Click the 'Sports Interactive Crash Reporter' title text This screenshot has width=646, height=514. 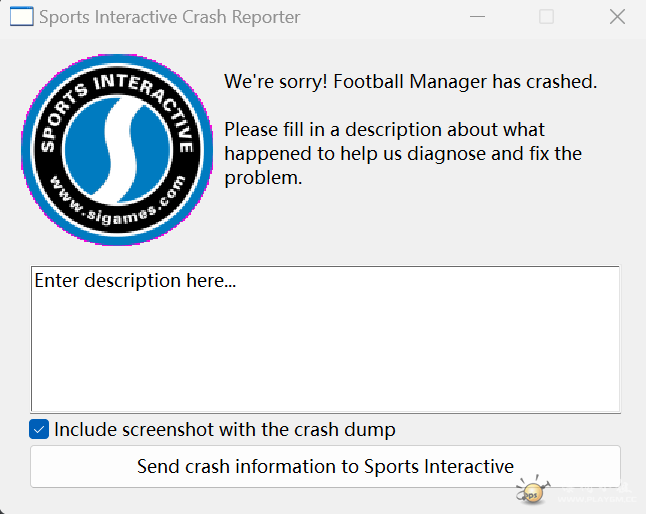[x=169, y=17]
